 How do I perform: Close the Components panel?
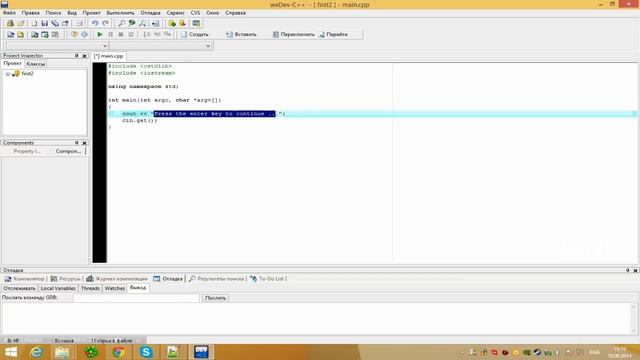(84, 143)
